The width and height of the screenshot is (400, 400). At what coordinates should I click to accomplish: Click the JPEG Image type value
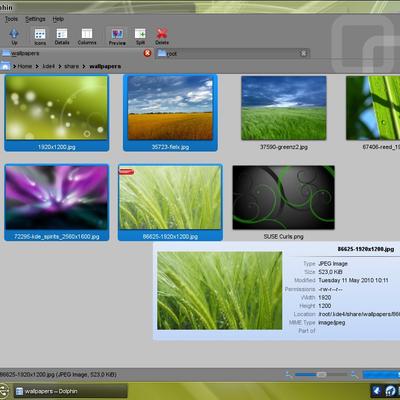click(x=333, y=264)
